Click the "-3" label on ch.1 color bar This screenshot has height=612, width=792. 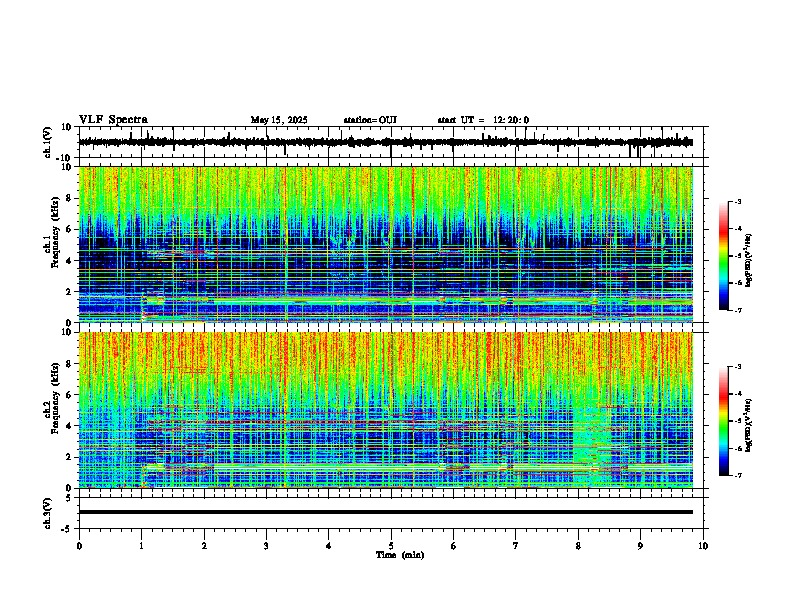tap(737, 201)
